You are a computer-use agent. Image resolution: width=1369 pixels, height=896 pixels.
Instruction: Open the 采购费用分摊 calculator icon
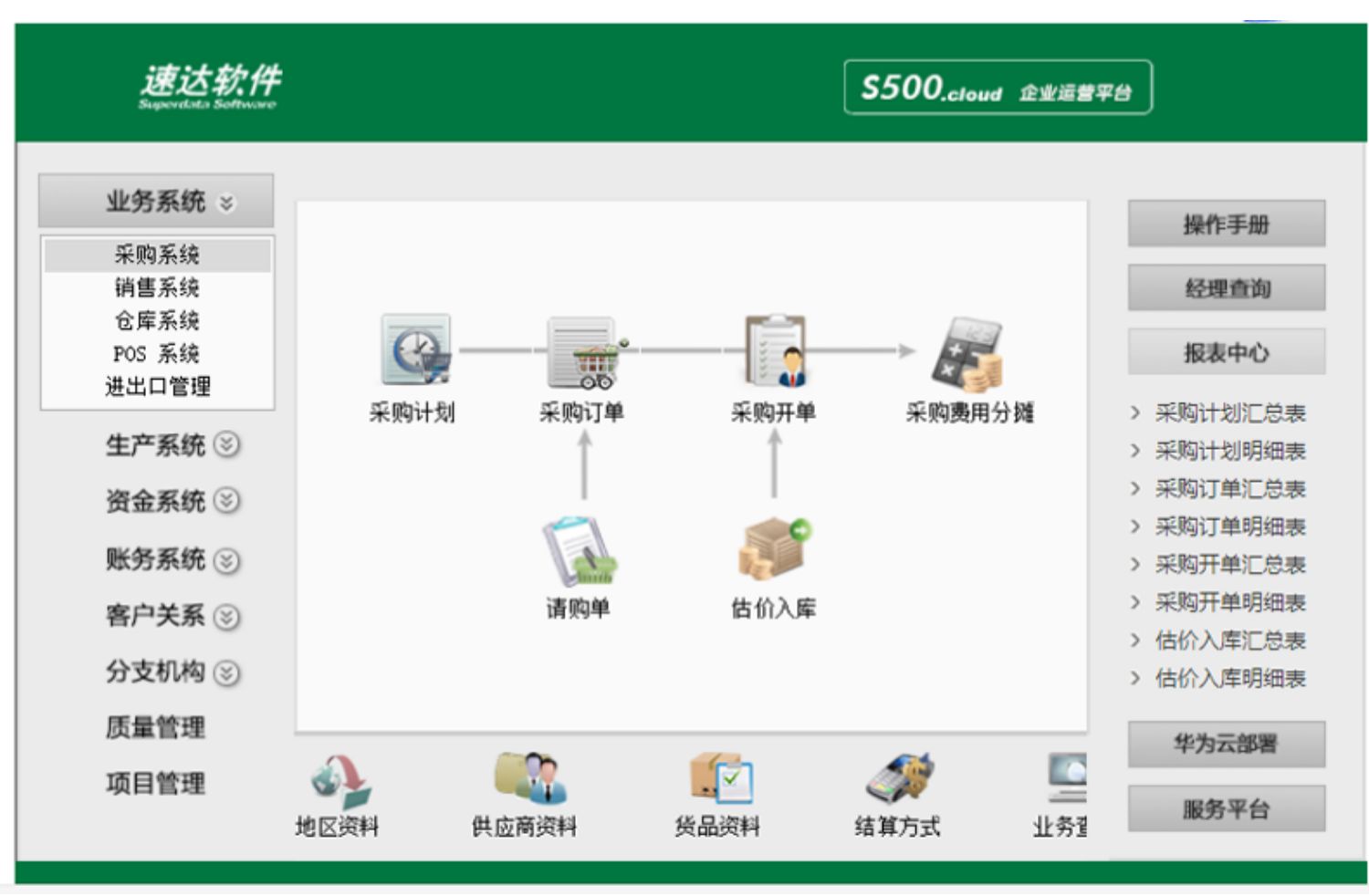point(967,355)
